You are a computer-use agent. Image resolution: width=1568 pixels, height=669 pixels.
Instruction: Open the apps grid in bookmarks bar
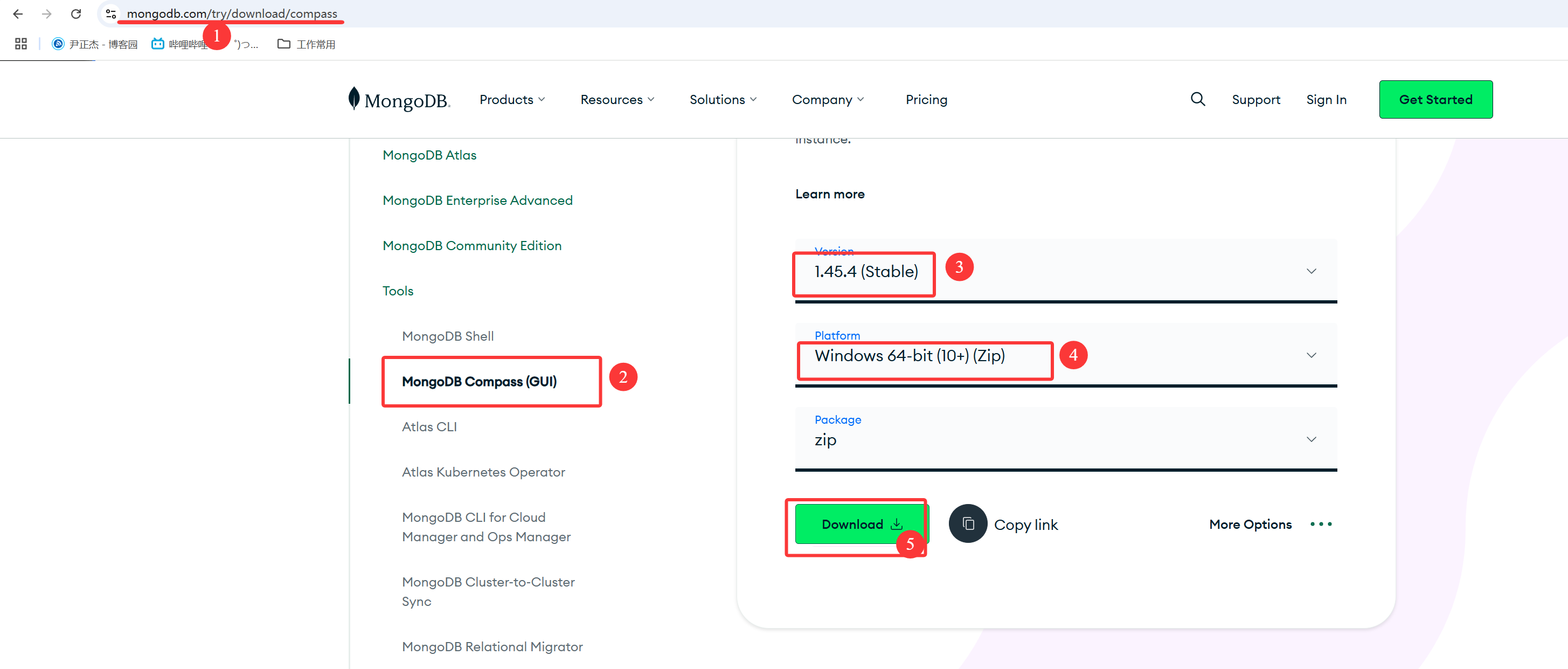click(x=20, y=44)
